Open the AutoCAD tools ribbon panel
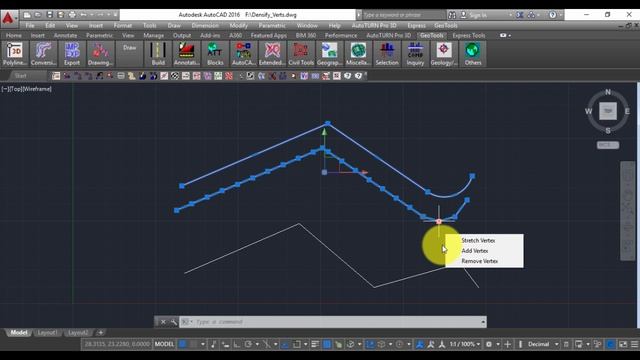The width and height of the screenshot is (640, 360). click(x=243, y=53)
